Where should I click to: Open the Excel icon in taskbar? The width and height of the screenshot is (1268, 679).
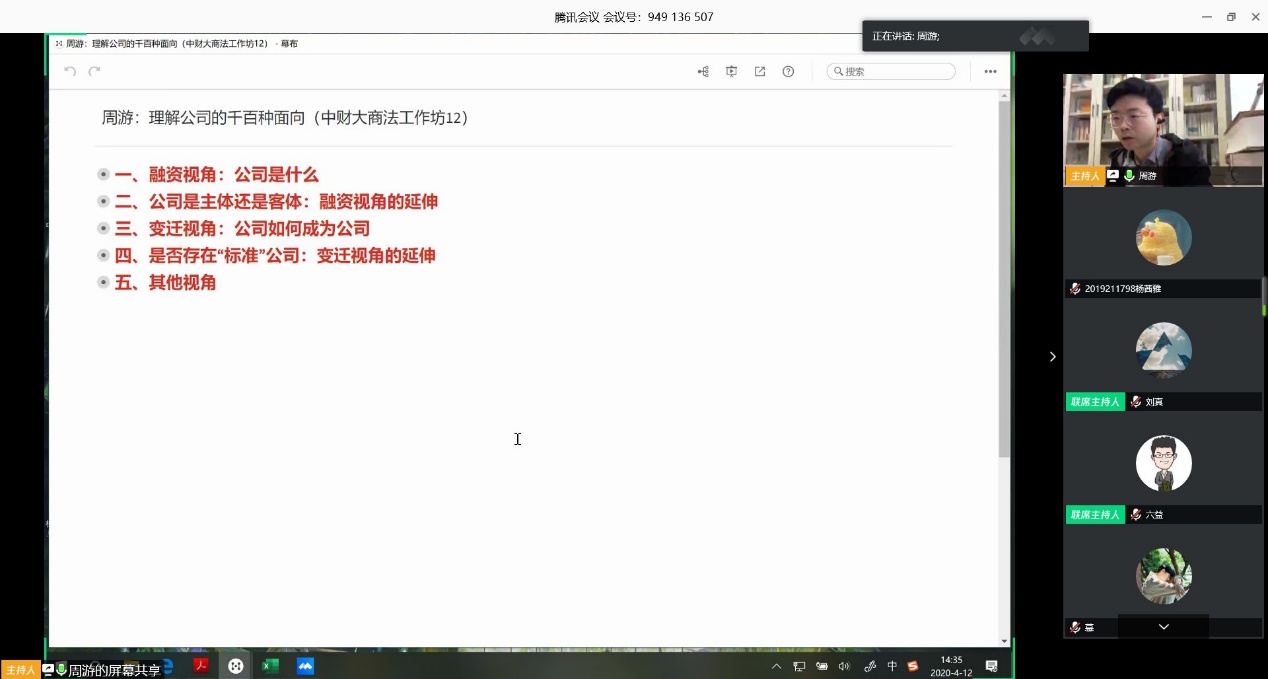(x=270, y=666)
